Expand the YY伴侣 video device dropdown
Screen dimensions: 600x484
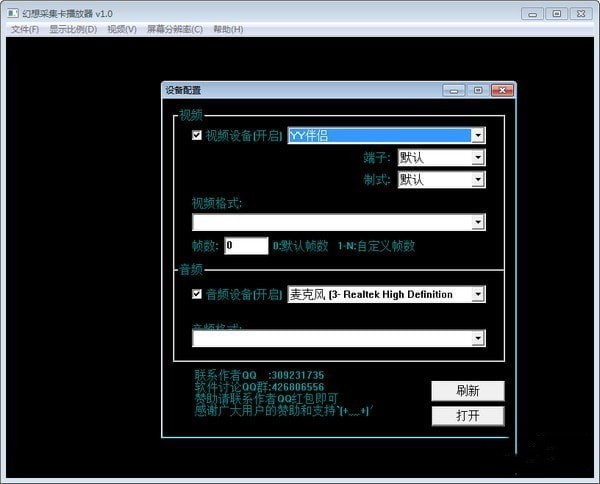[478, 135]
